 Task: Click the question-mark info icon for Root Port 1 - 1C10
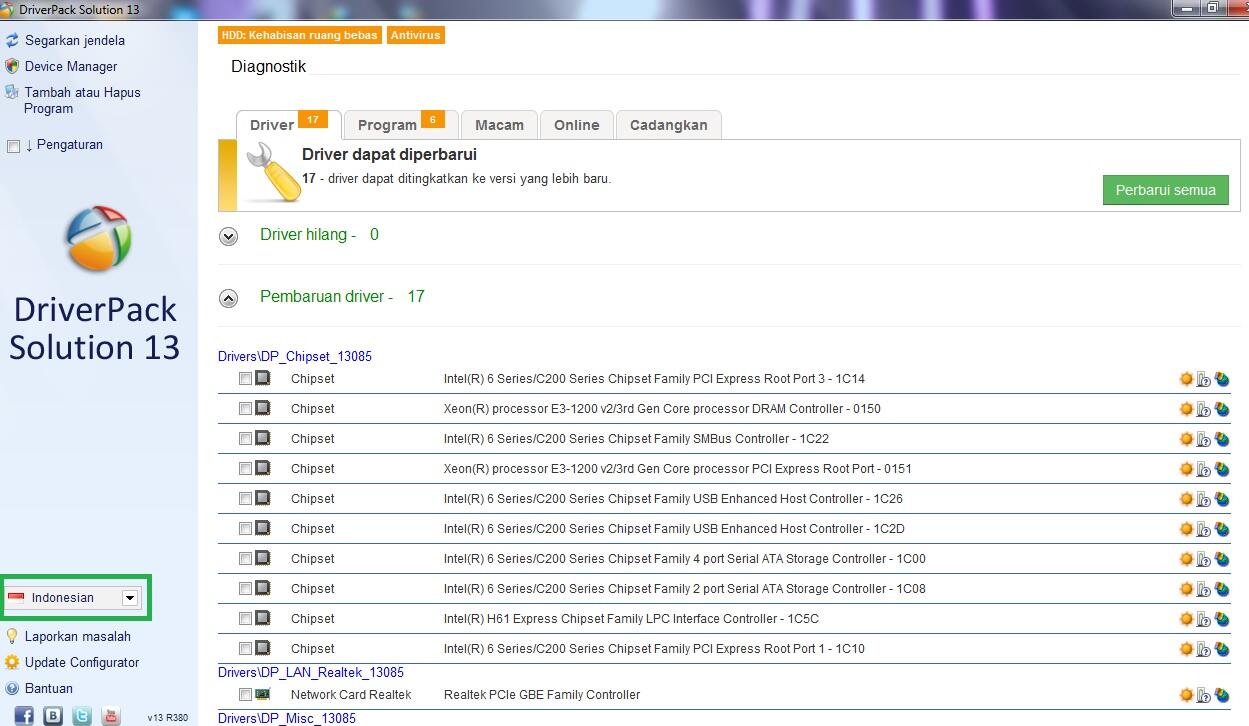(1204, 650)
